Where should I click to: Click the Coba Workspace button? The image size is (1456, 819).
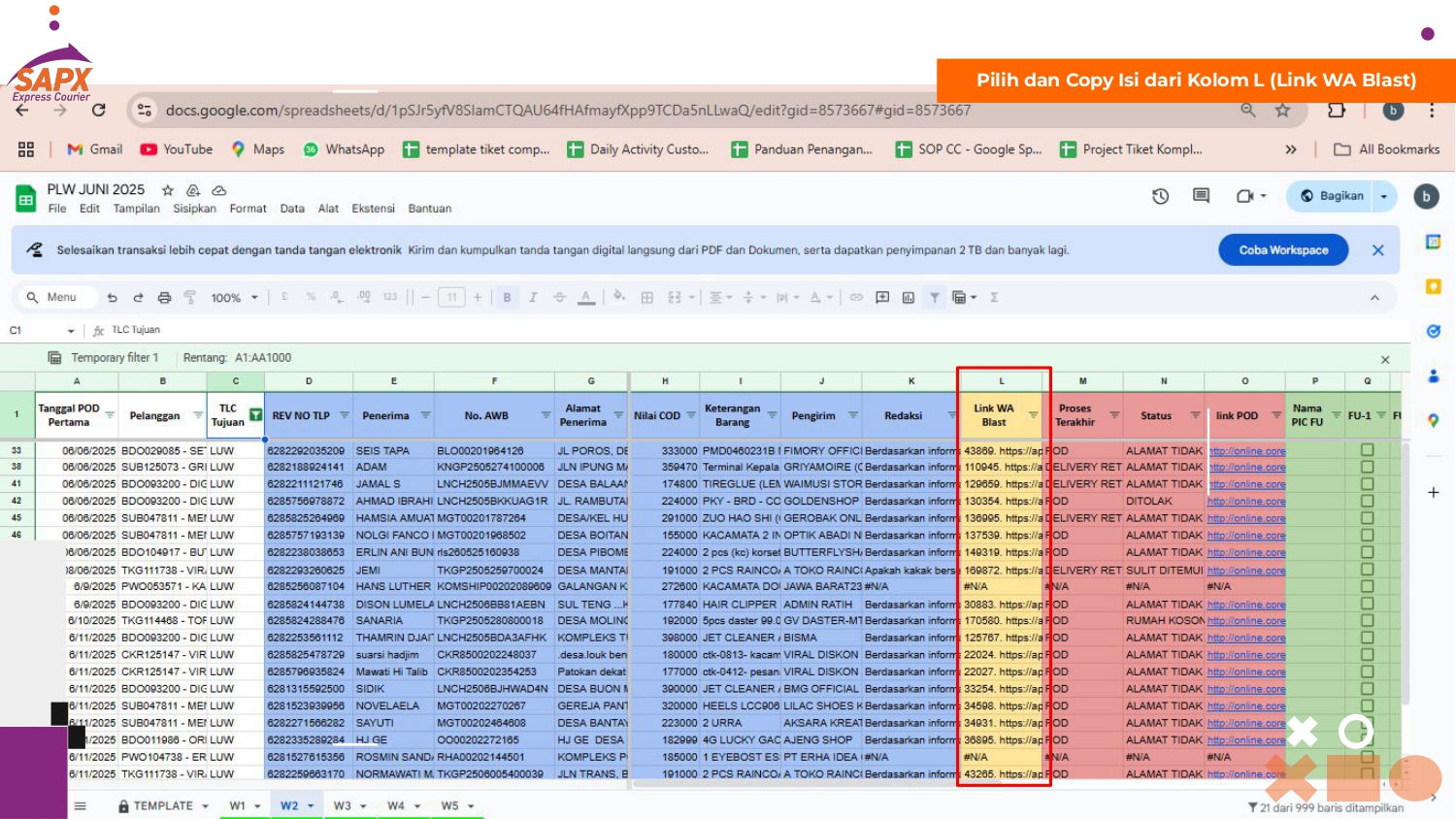[x=1283, y=249]
